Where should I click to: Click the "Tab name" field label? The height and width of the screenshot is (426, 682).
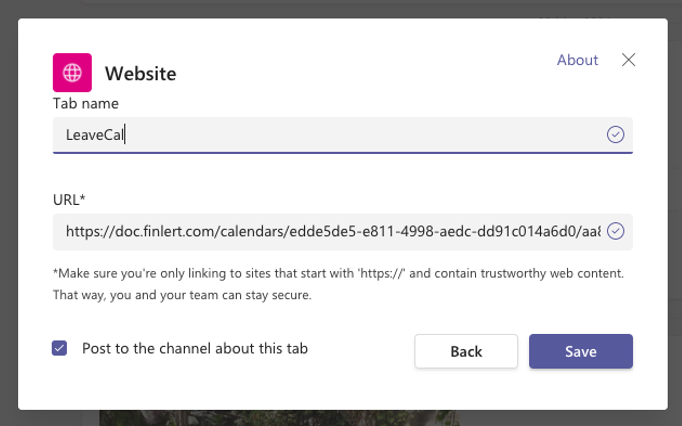(86, 103)
